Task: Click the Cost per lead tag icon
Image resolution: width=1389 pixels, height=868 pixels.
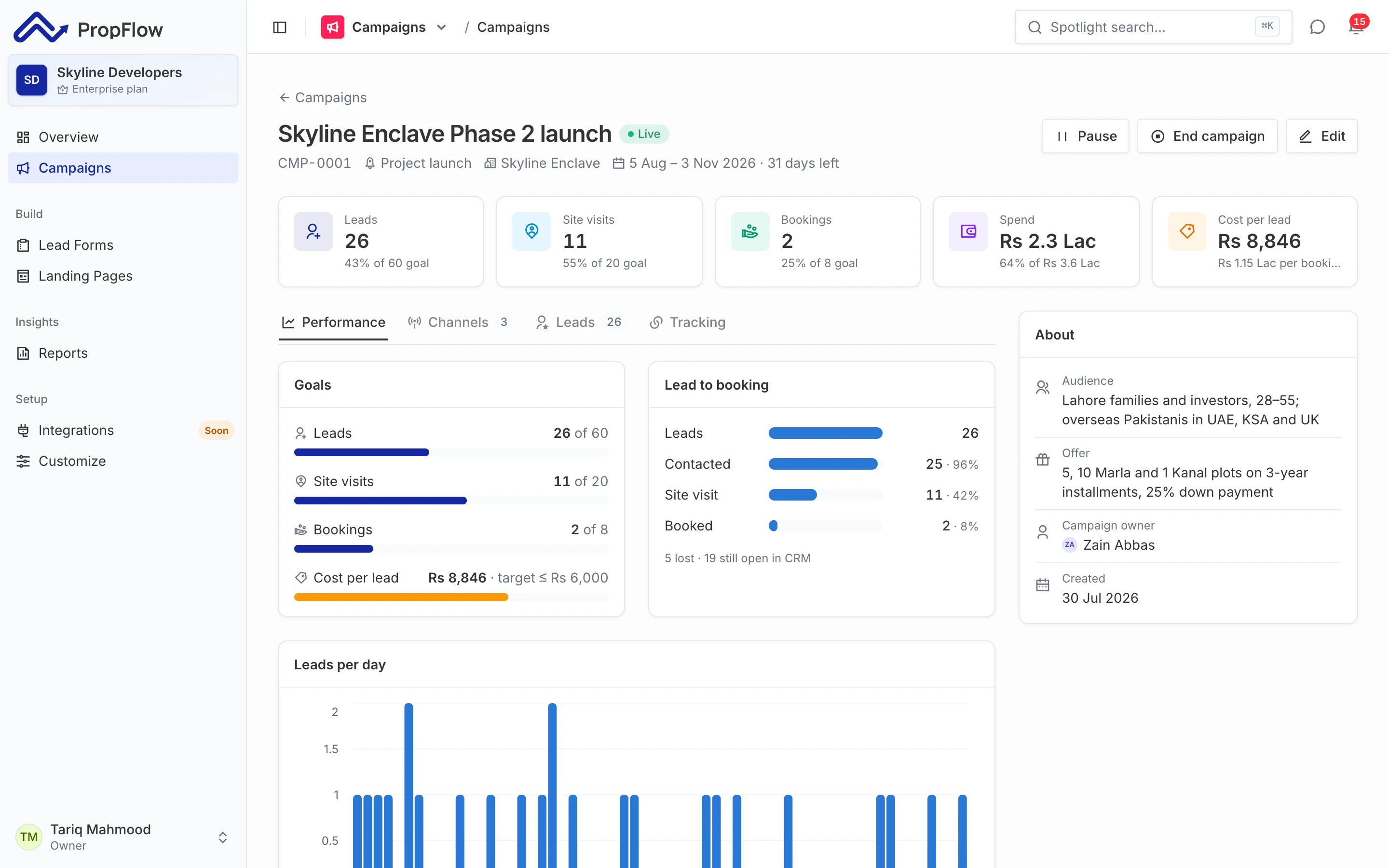Action: pos(1187,231)
